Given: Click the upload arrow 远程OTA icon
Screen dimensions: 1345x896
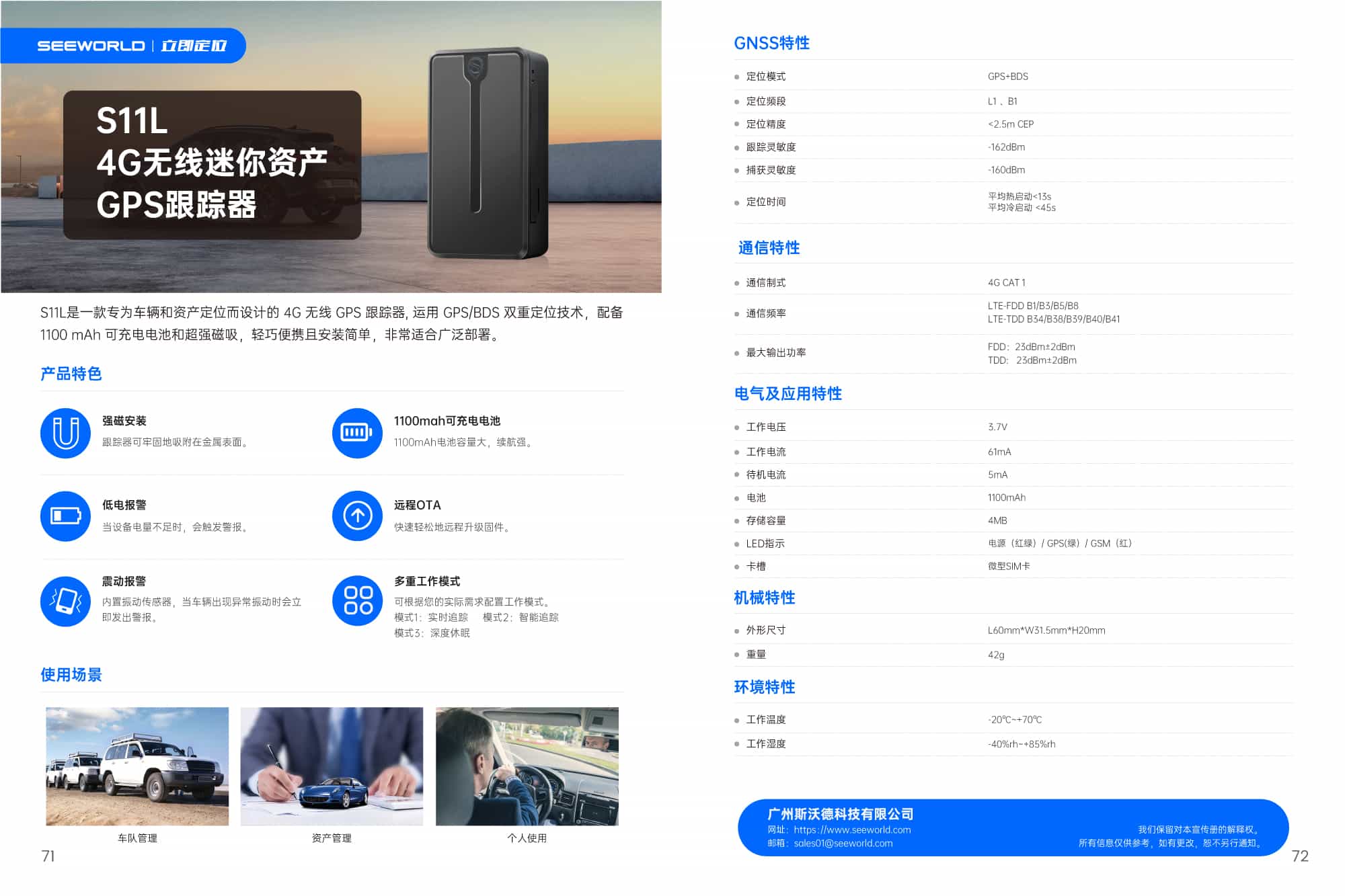Looking at the screenshot, I should click(x=357, y=516).
